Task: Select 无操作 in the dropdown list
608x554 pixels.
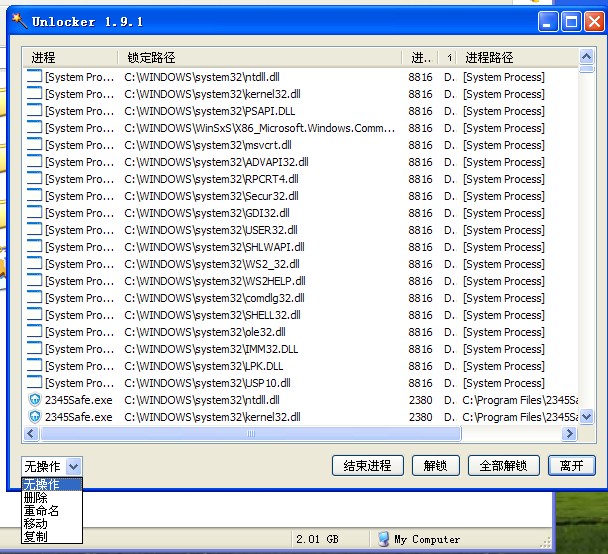Action: click(x=52, y=485)
